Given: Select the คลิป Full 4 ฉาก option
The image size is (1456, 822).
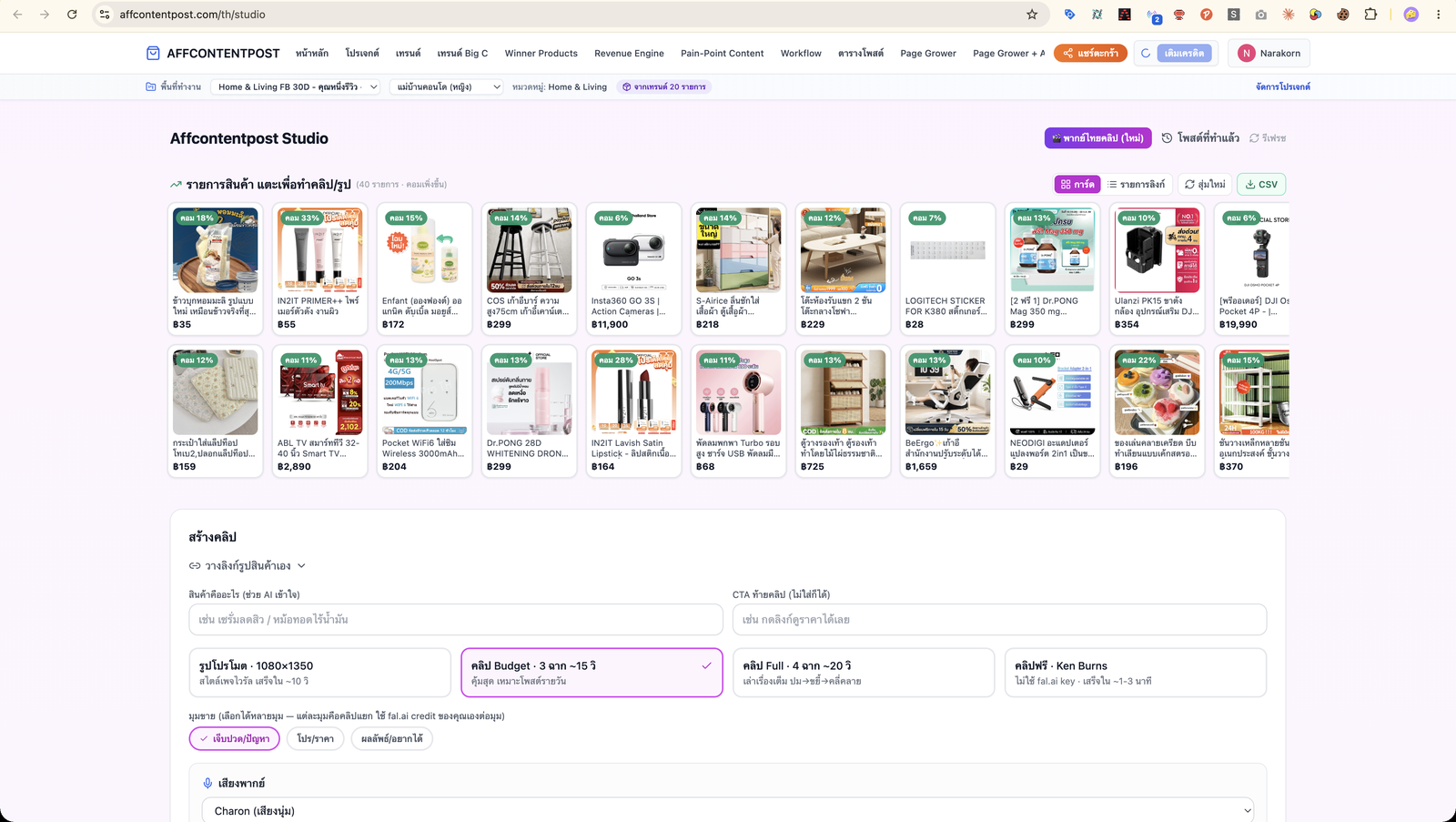Looking at the screenshot, I should pyautogui.click(x=864, y=673).
